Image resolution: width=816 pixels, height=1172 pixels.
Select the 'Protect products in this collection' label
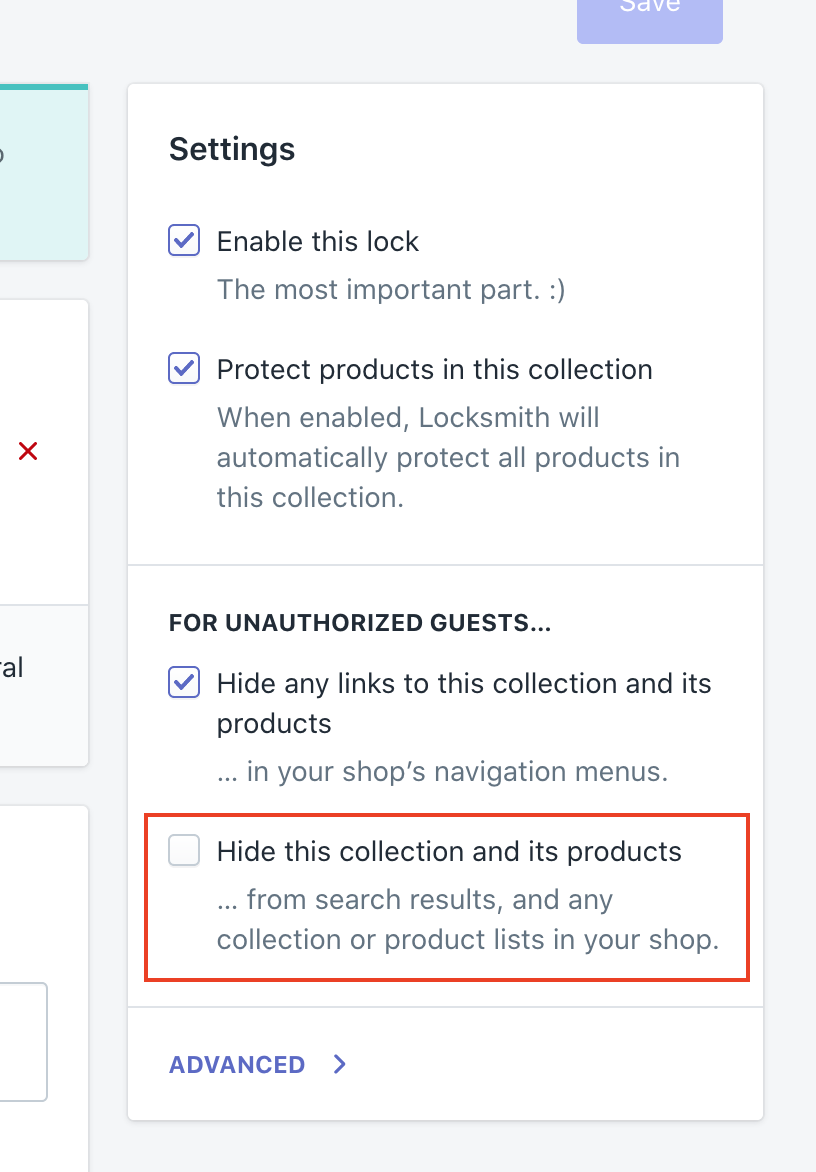point(434,369)
